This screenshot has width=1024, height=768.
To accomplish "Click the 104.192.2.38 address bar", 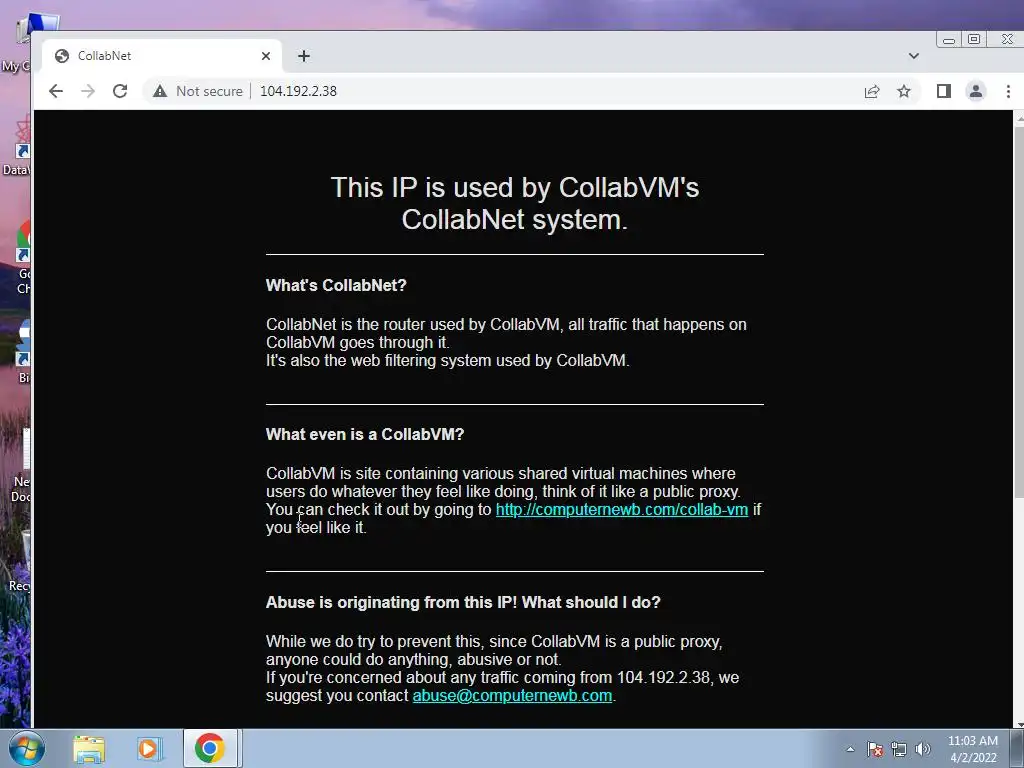I will (298, 91).
